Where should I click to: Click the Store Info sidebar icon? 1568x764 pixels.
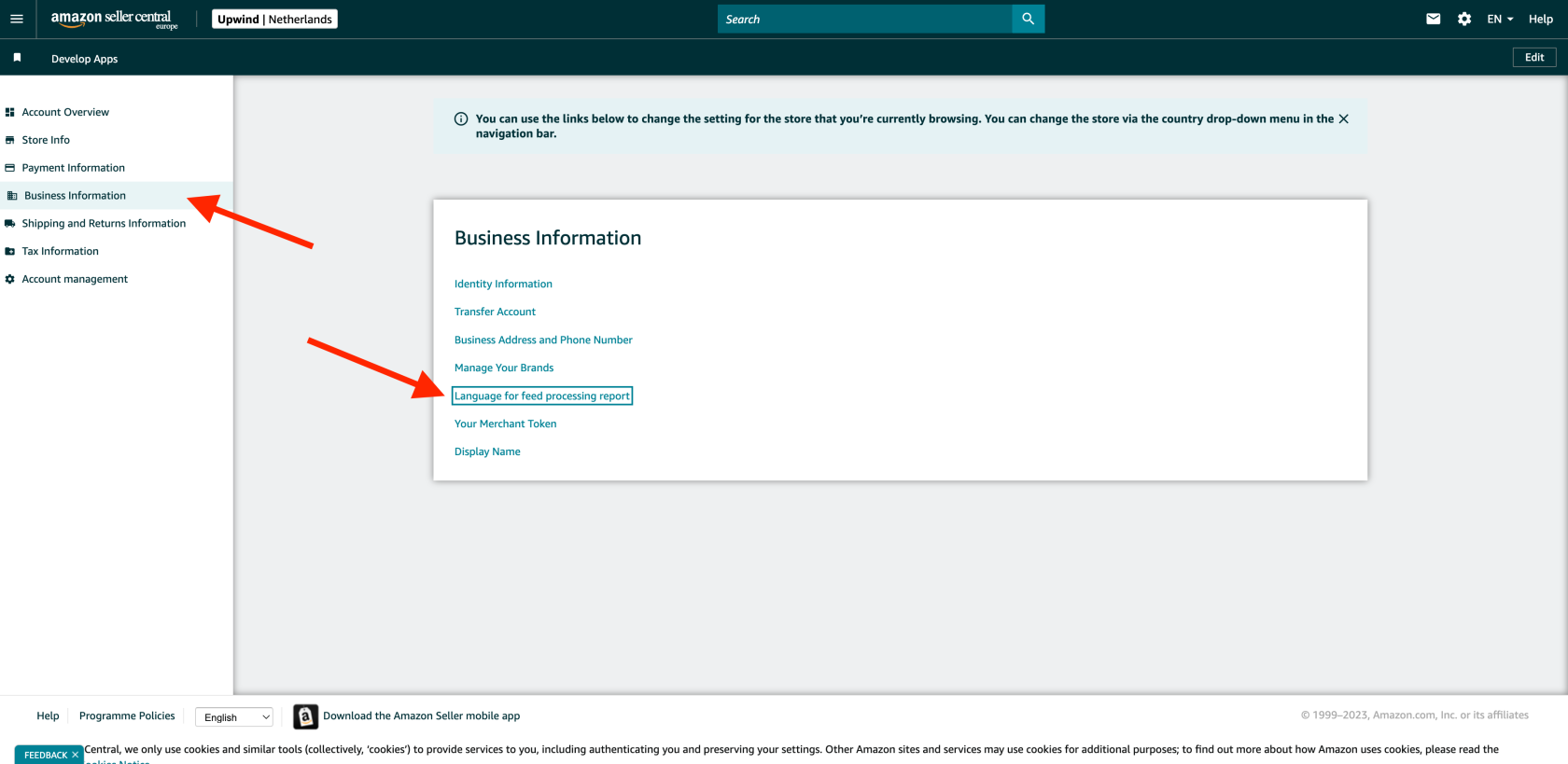(10, 140)
